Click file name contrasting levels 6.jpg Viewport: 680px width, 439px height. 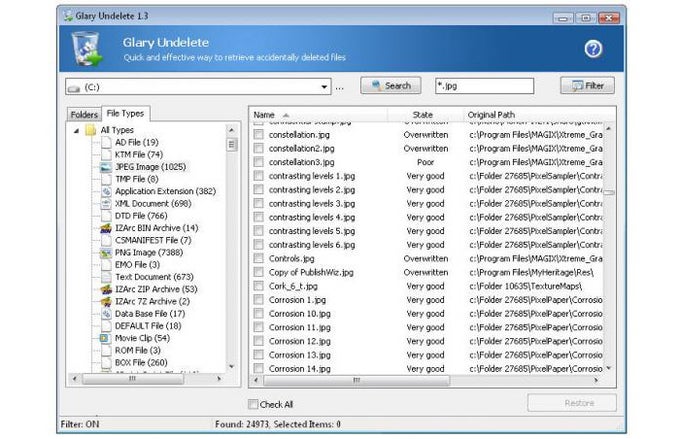click(x=312, y=245)
